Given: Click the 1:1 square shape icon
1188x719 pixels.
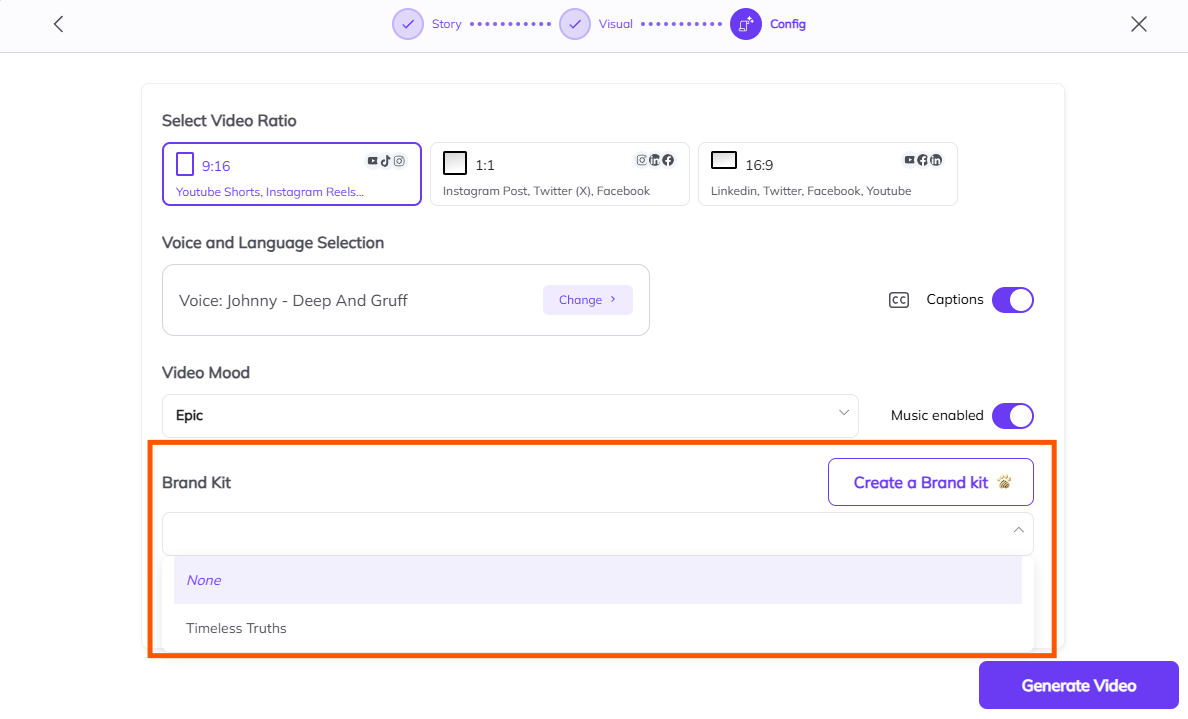Looking at the screenshot, I should pos(455,163).
